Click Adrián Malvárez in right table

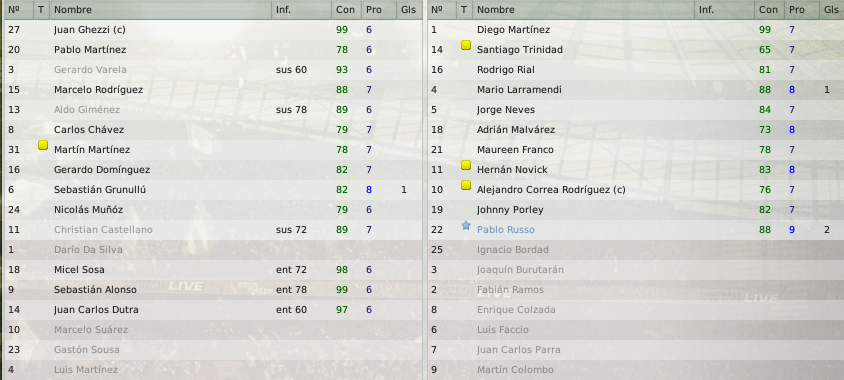click(516, 130)
